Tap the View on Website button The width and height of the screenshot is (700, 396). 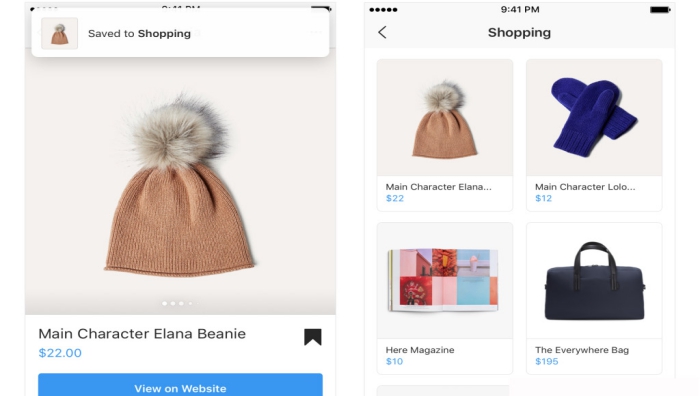tap(180, 385)
